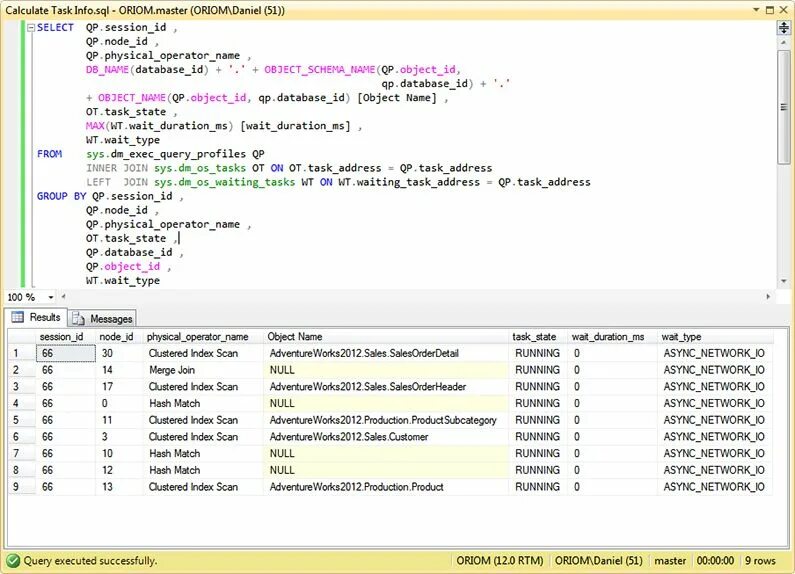The width and height of the screenshot is (795, 574).
Task: Click AdventureWorks2012.Production.Product cell
Action: 386,487
